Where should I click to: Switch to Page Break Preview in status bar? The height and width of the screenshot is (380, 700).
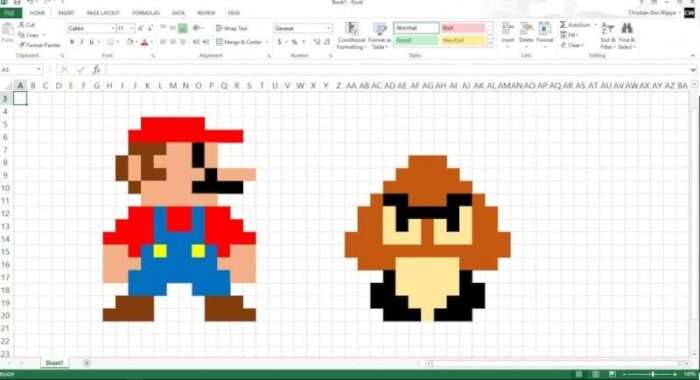(612, 374)
